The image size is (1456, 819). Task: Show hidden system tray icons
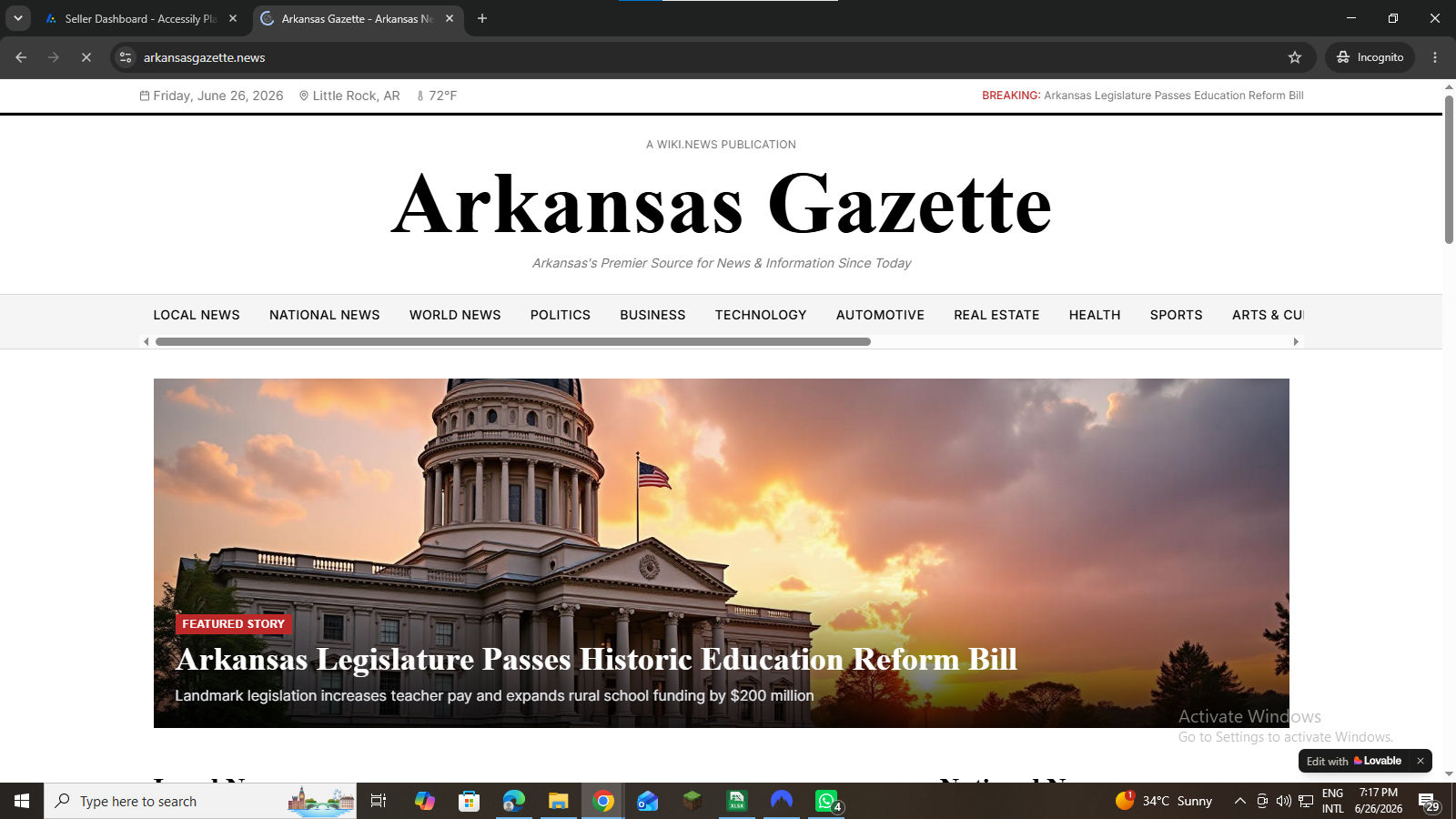1239,801
